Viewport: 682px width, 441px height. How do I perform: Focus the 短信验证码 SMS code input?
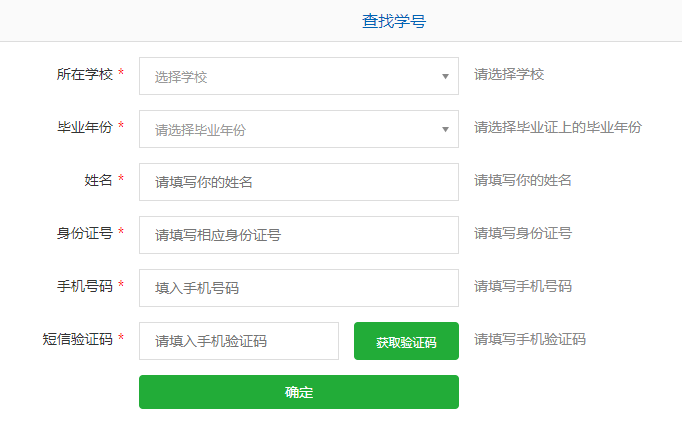pos(239,341)
